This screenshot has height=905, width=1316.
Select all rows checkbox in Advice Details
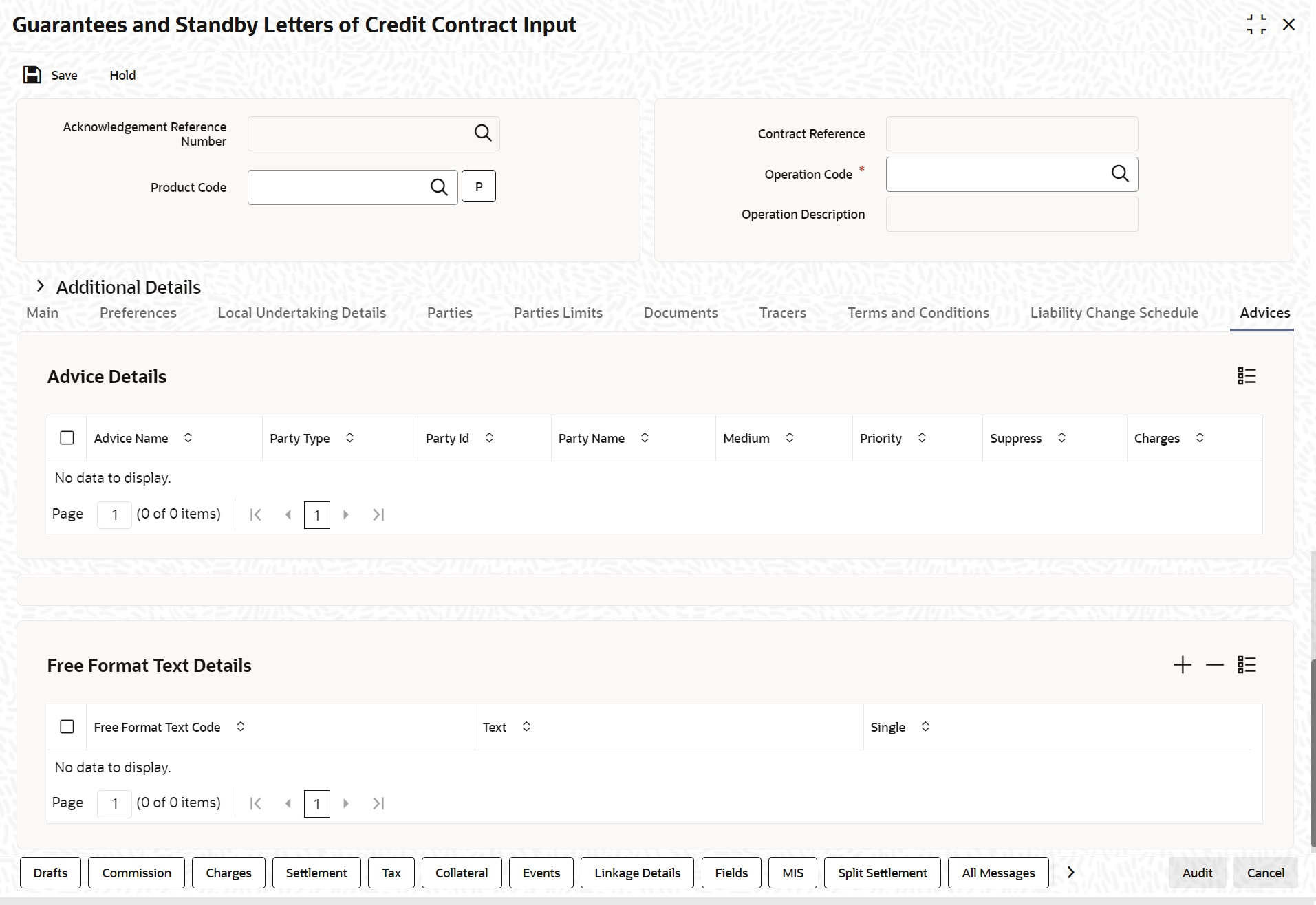(x=67, y=438)
